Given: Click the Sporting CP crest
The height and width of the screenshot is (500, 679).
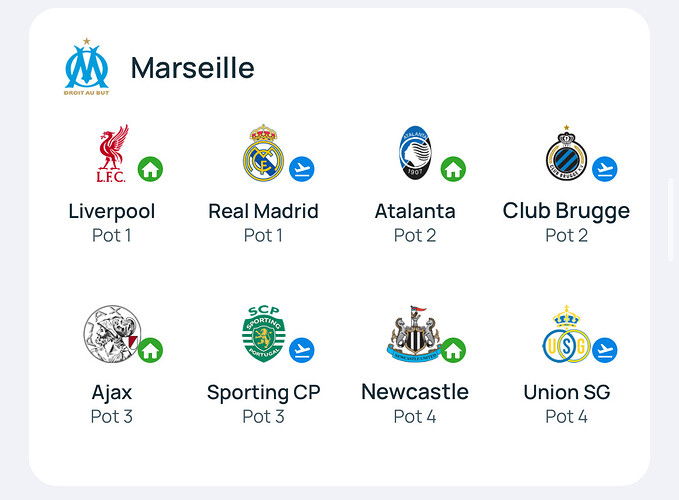Looking at the screenshot, I should [263, 333].
